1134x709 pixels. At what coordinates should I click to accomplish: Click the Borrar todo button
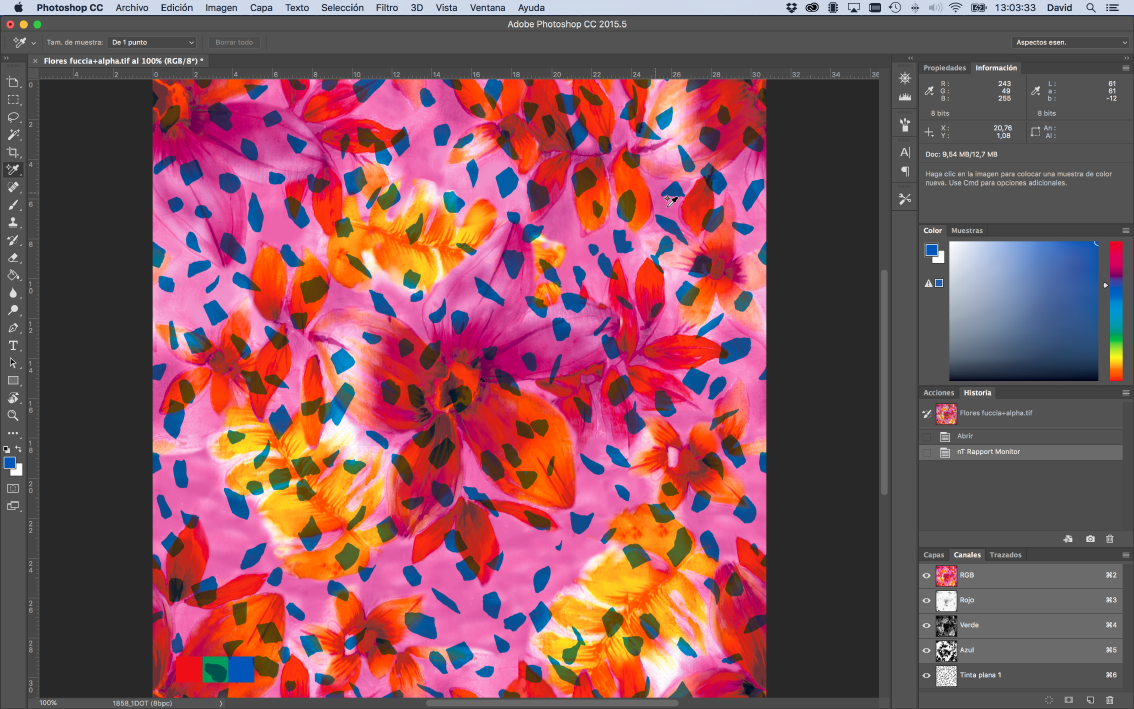[x=232, y=42]
